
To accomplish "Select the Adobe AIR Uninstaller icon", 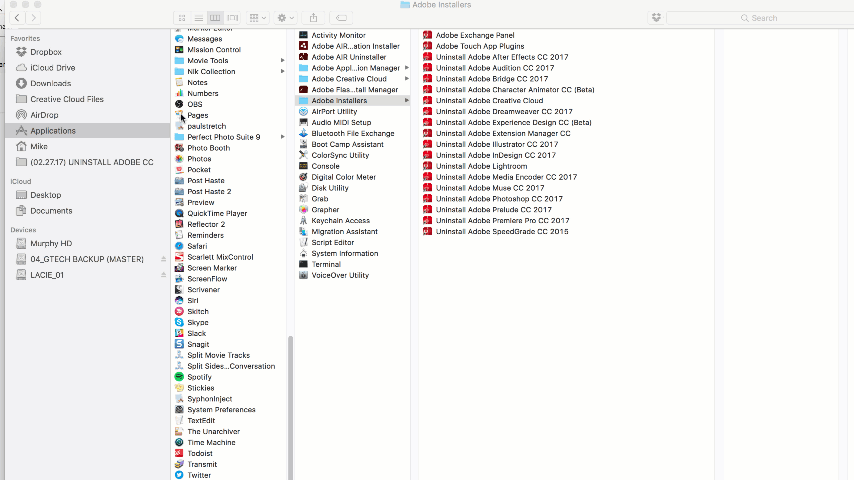I will pos(303,57).
